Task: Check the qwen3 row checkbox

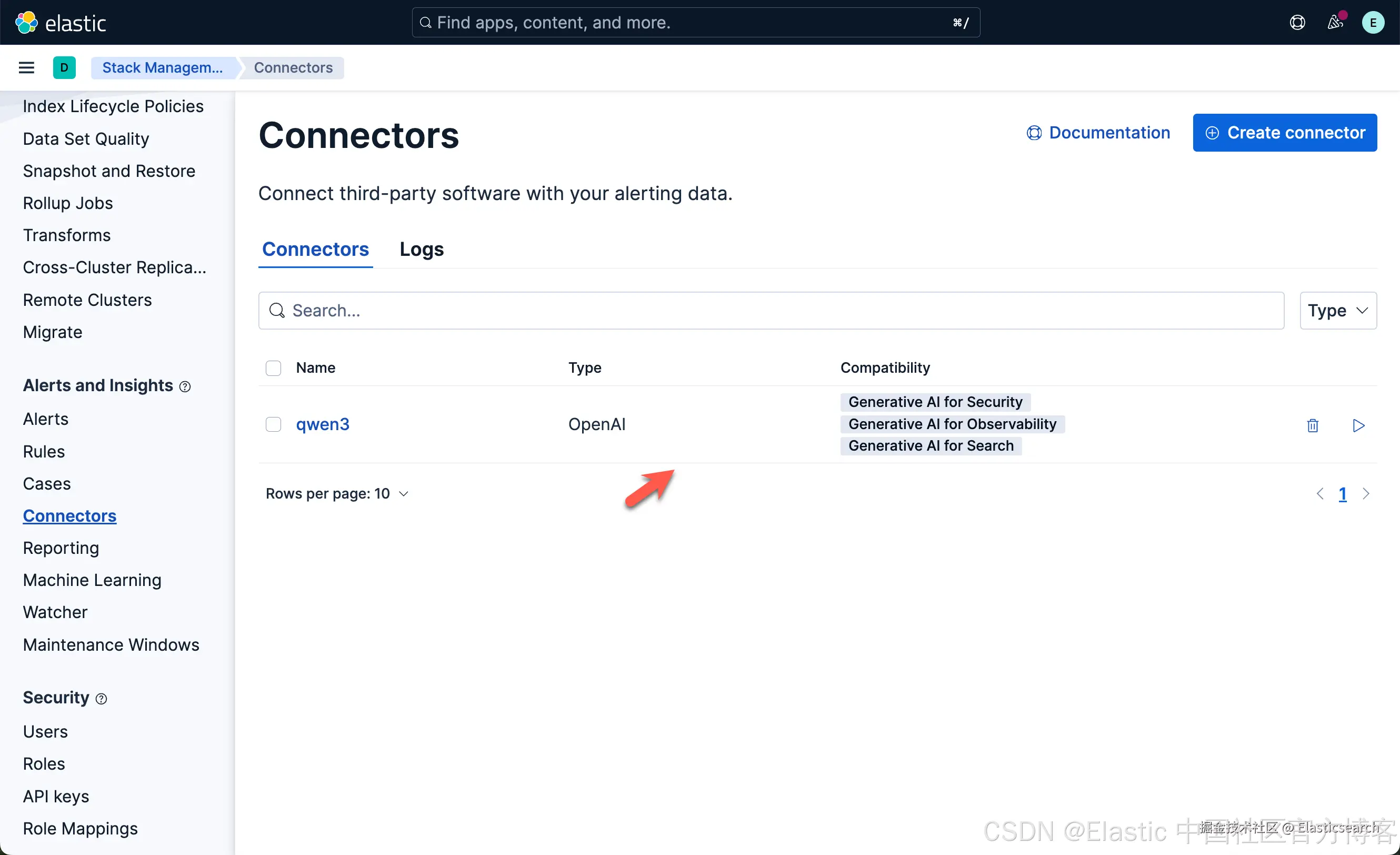Action: click(x=273, y=425)
